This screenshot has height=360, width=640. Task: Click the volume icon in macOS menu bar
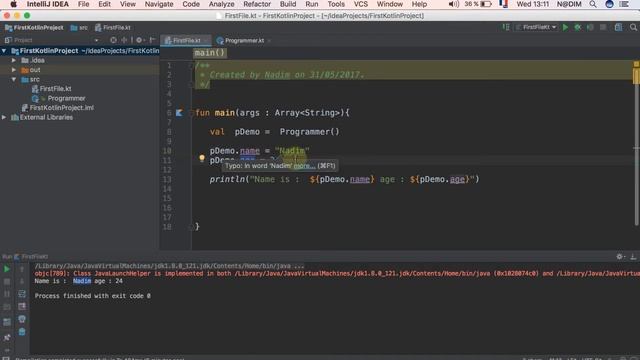pyautogui.click(x=453, y=4)
